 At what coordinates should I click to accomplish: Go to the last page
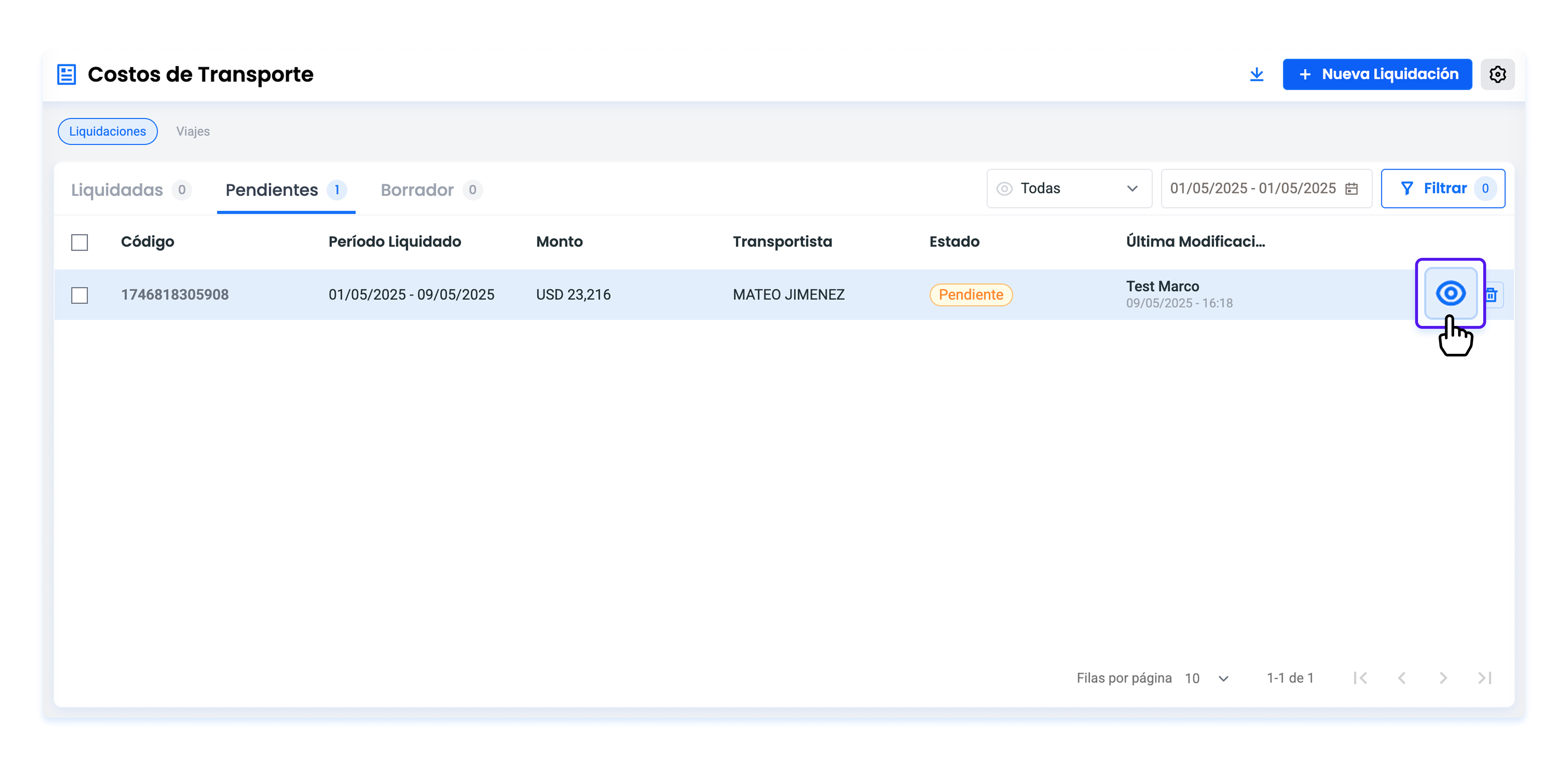(x=1485, y=678)
